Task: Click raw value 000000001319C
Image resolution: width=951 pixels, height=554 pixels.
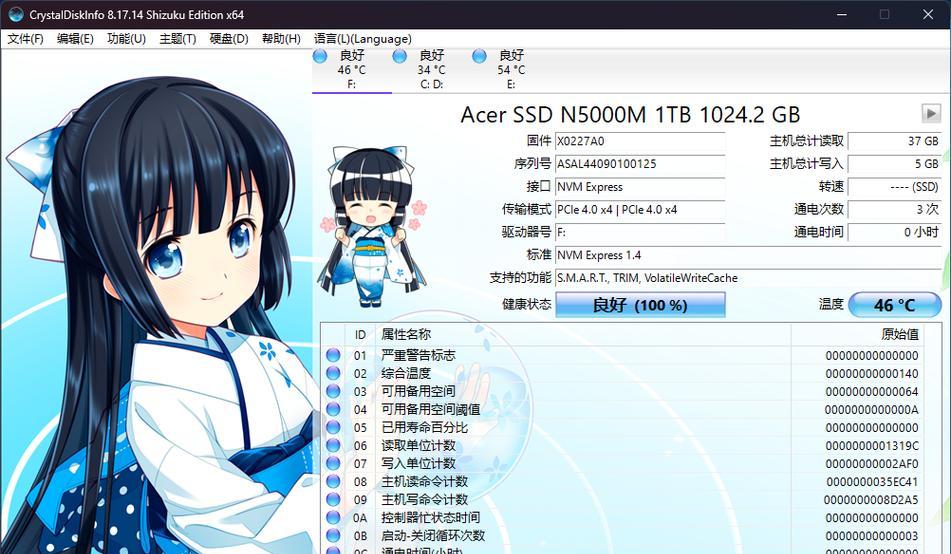Action: (x=872, y=446)
